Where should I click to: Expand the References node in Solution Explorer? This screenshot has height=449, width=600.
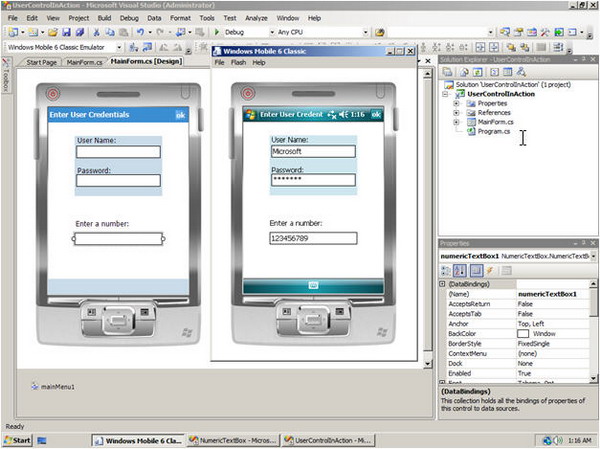[x=456, y=113]
